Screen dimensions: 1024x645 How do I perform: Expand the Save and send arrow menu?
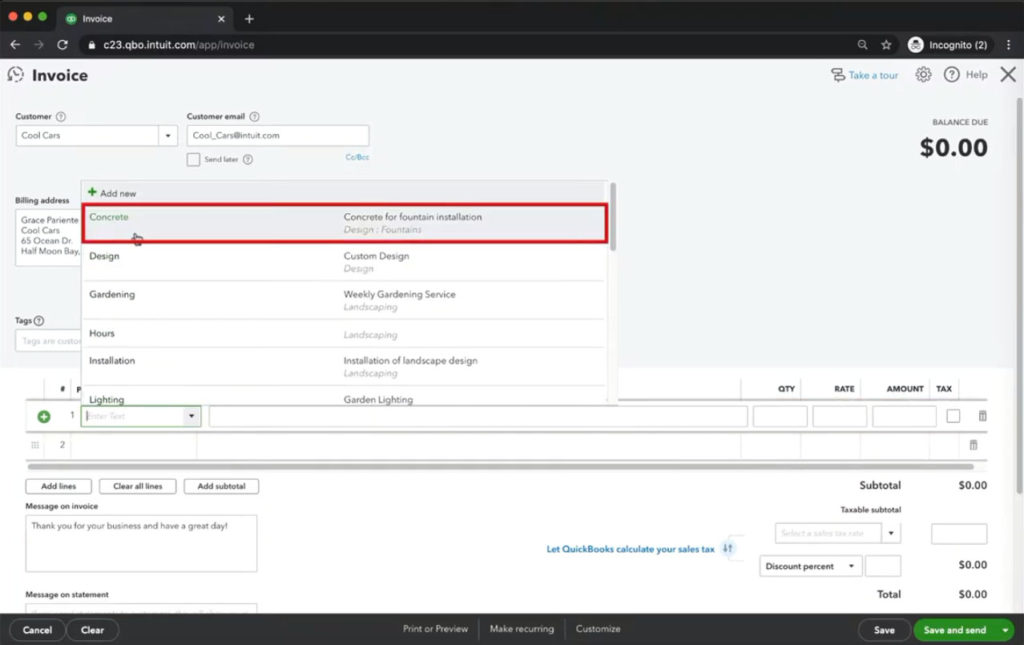[x=1005, y=630]
